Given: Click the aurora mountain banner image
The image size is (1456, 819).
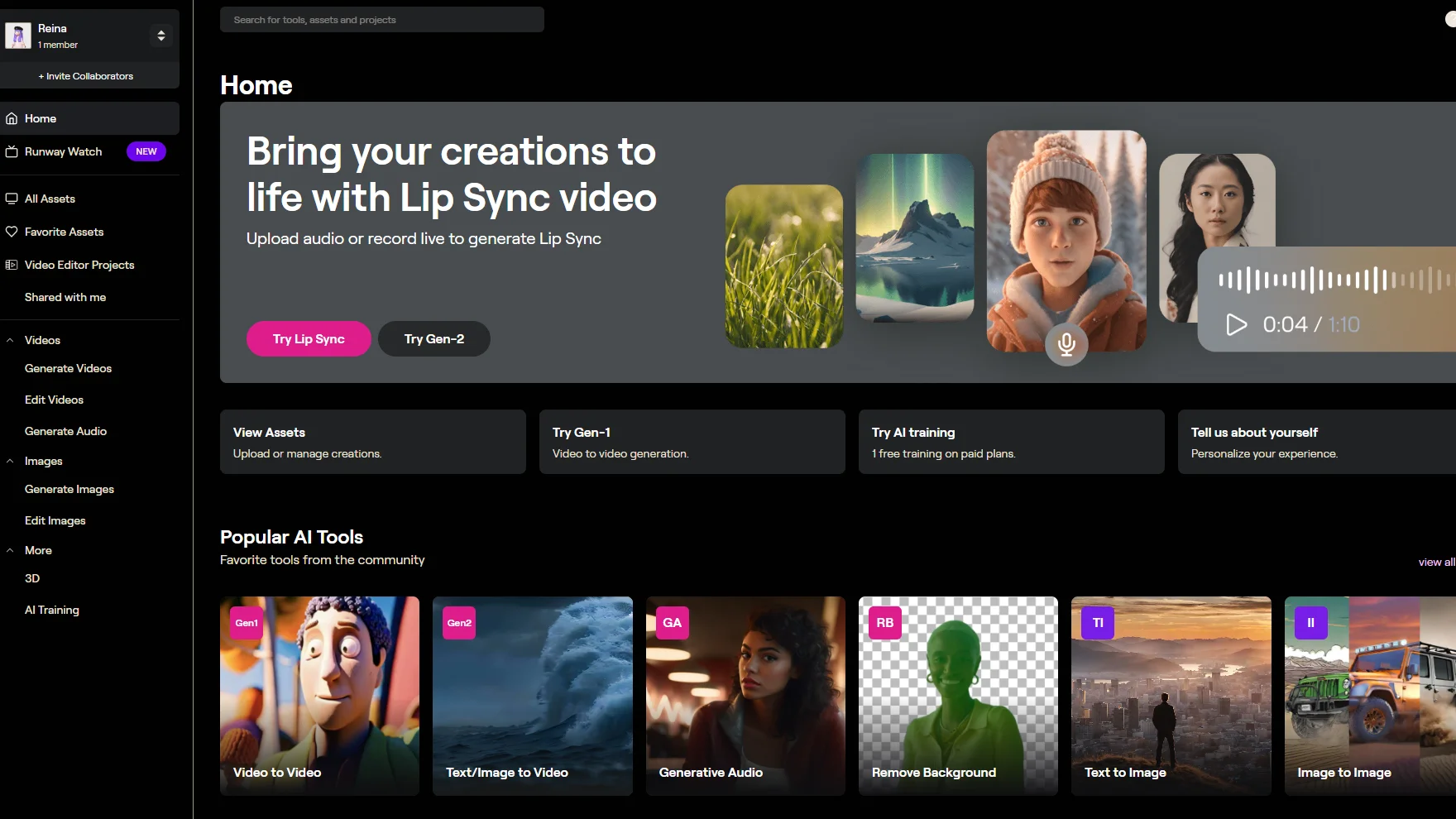Looking at the screenshot, I should coord(915,237).
